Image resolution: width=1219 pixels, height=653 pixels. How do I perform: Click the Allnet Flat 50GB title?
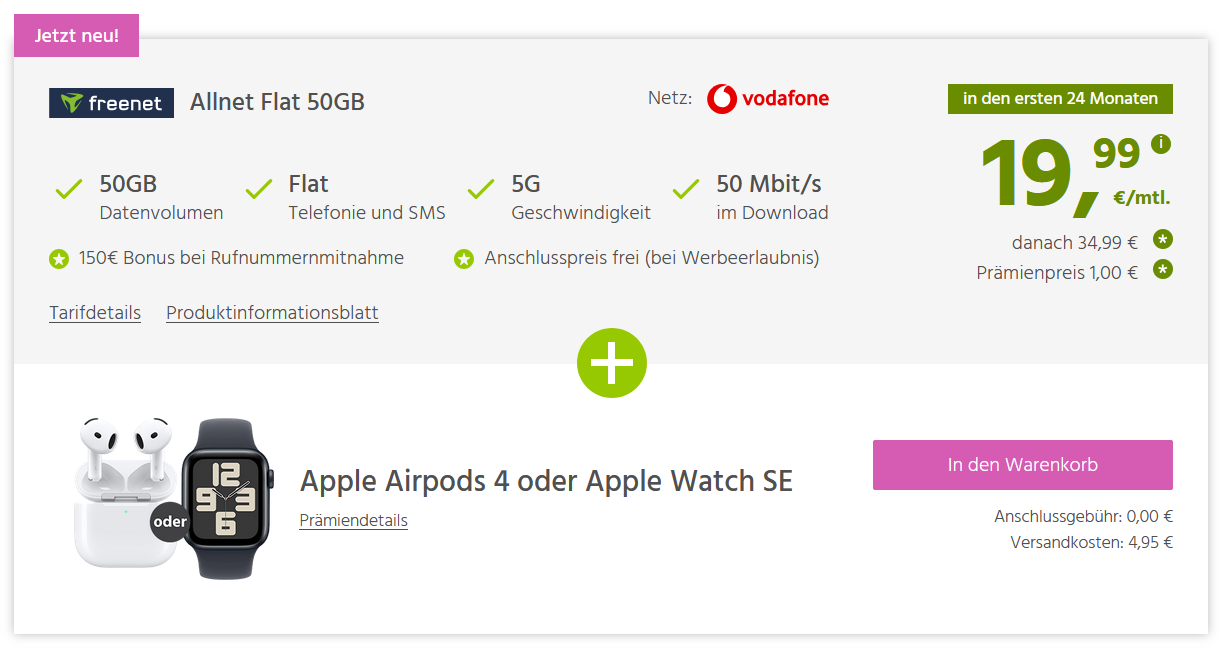[277, 102]
